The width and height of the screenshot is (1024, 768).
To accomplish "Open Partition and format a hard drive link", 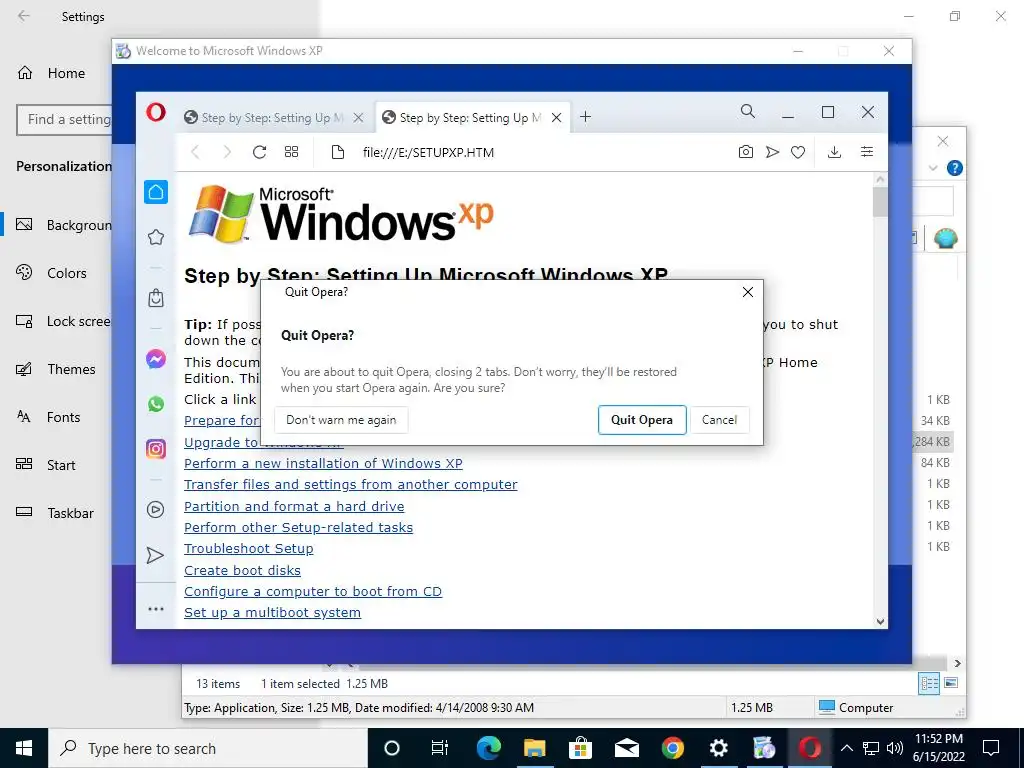I will click(294, 506).
